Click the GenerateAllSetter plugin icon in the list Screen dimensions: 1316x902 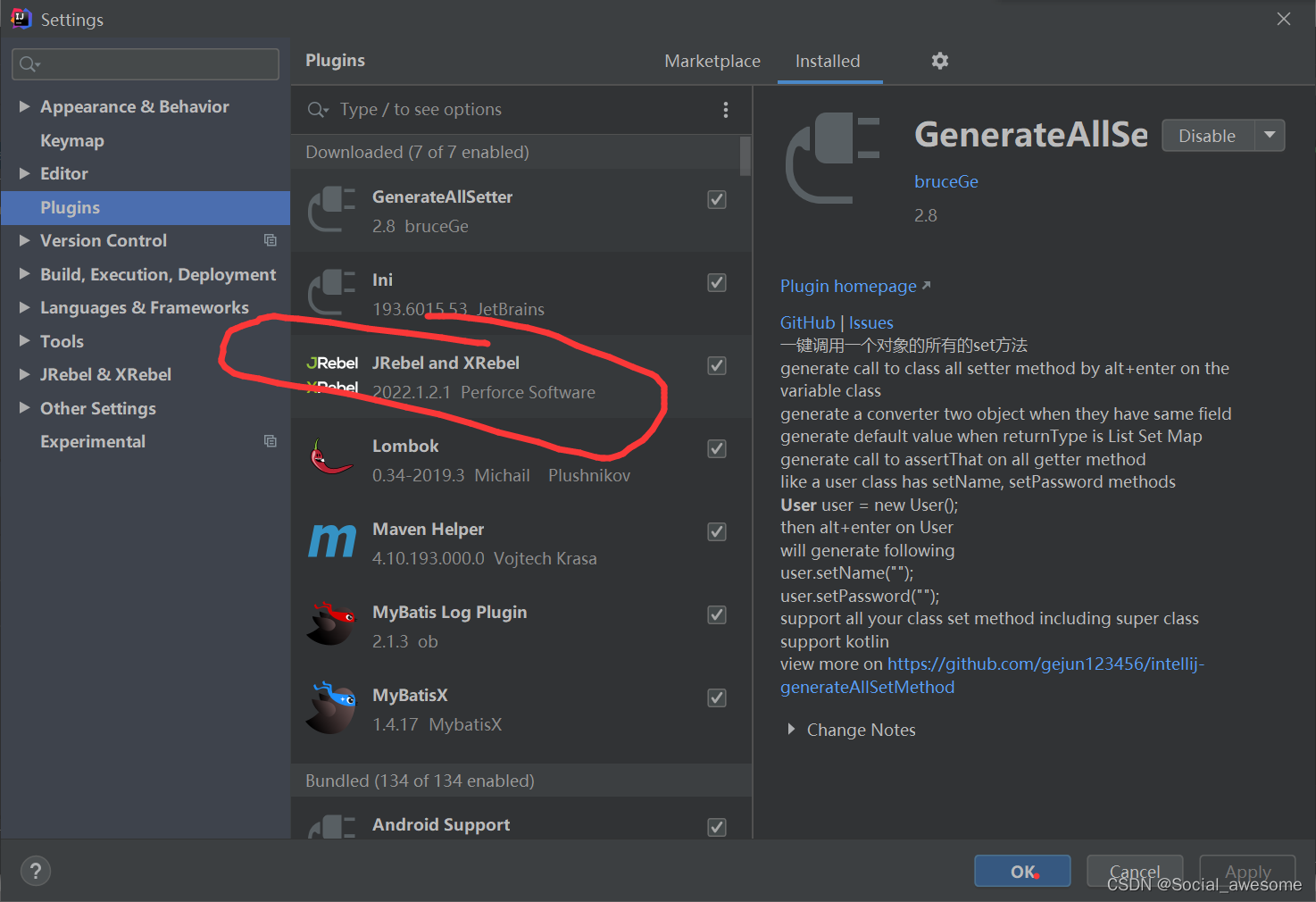pos(332,210)
